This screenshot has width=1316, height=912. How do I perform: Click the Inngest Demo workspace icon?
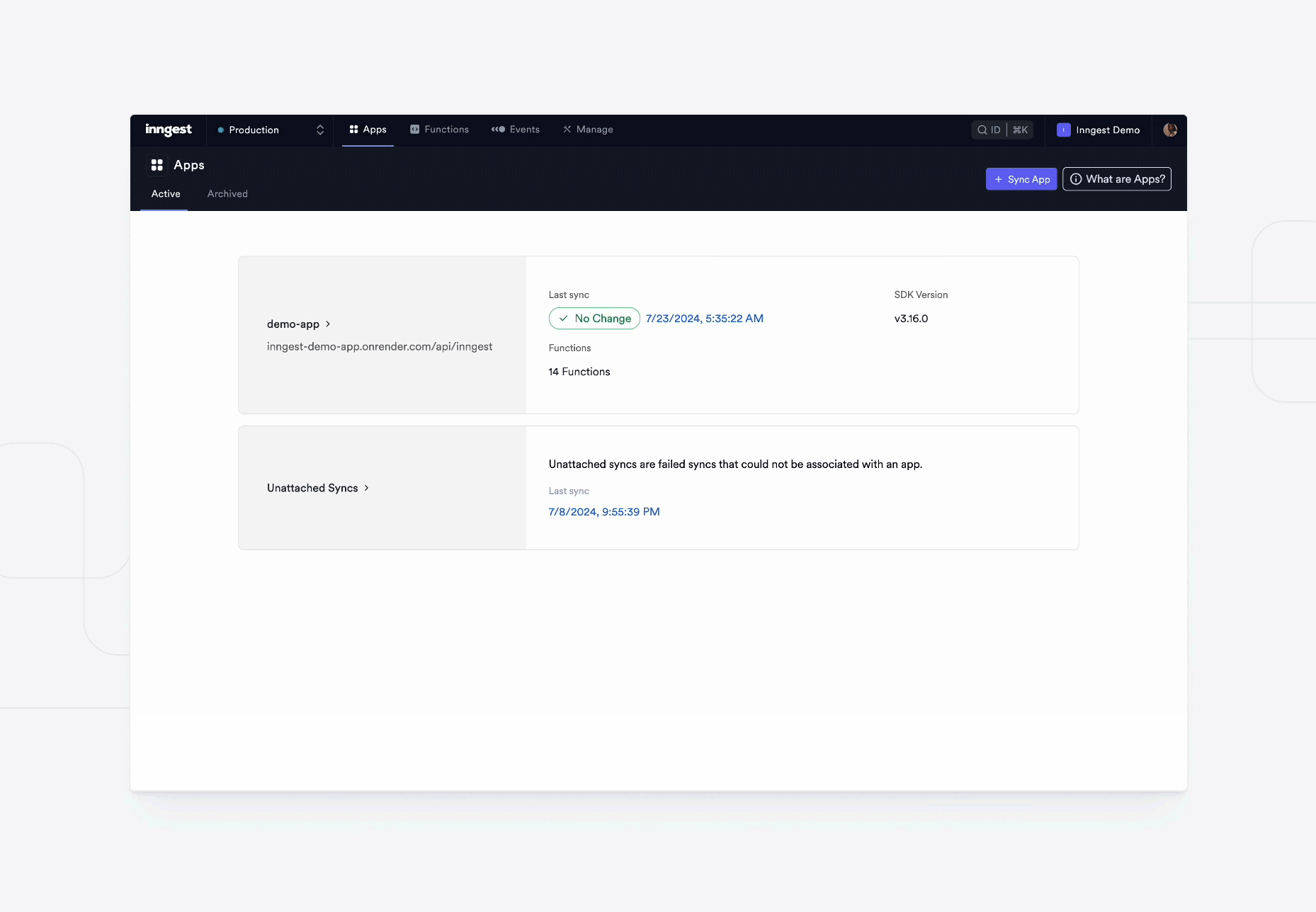(x=1063, y=130)
